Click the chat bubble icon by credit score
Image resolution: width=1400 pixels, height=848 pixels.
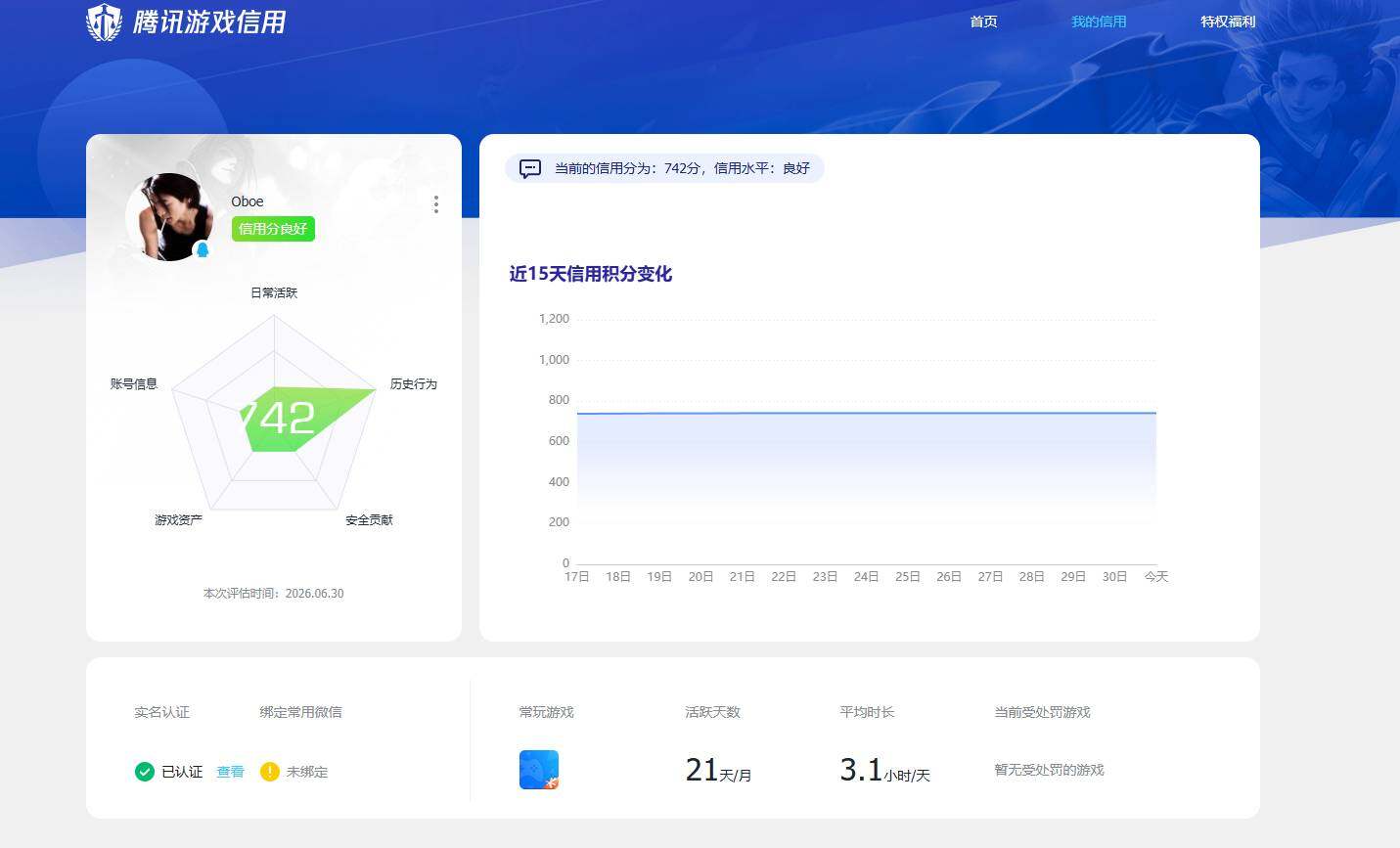pyautogui.click(x=529, y=168)
